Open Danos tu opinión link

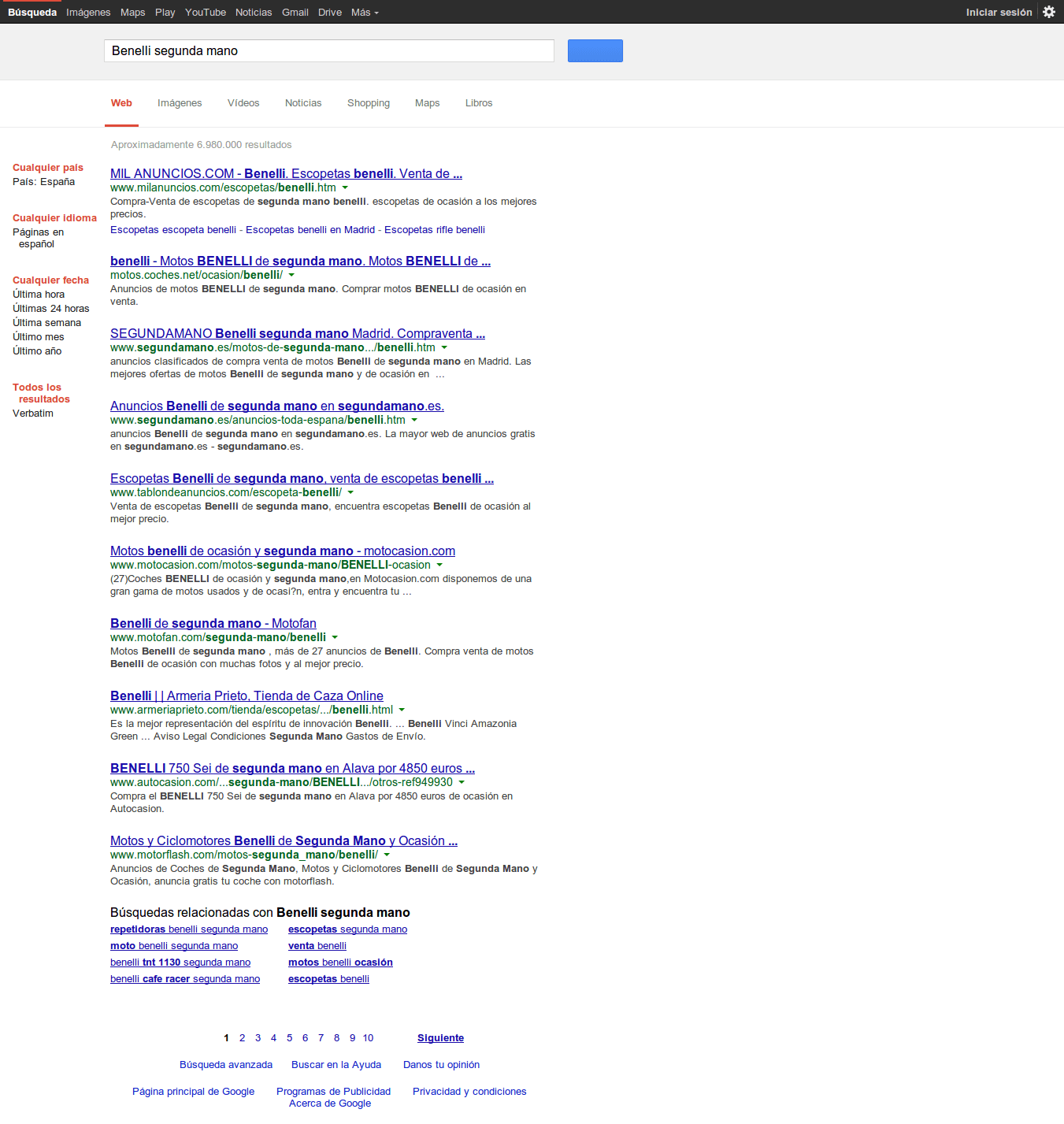(x=441, y=1065)
